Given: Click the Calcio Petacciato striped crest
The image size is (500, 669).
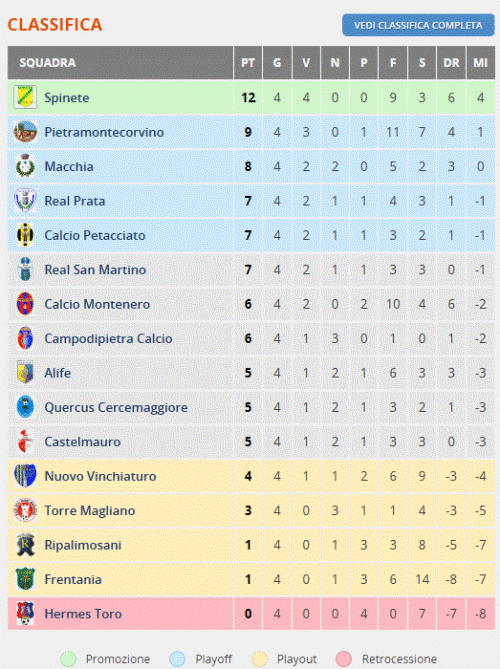Looking at the screenshot, I should click(x=25, y=235).
